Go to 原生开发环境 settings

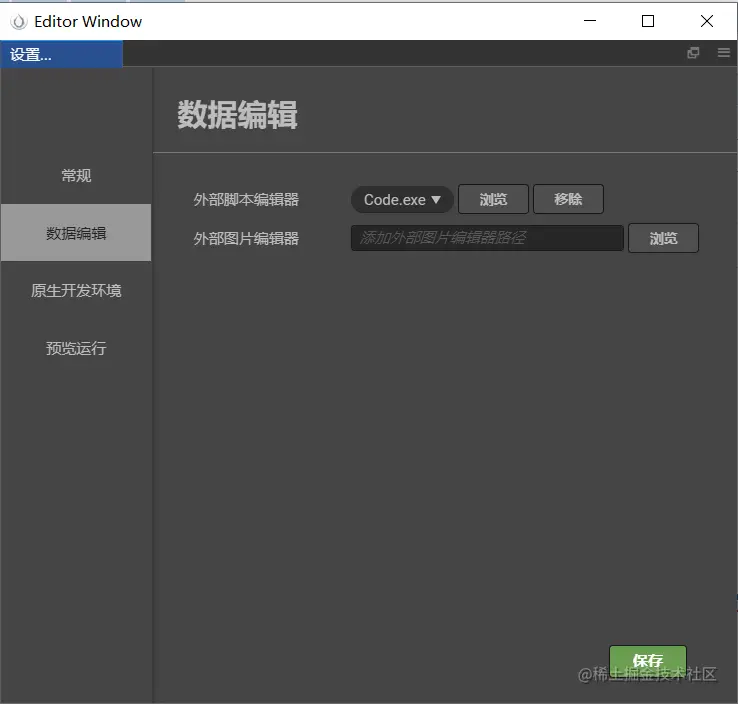coord(76,290)
